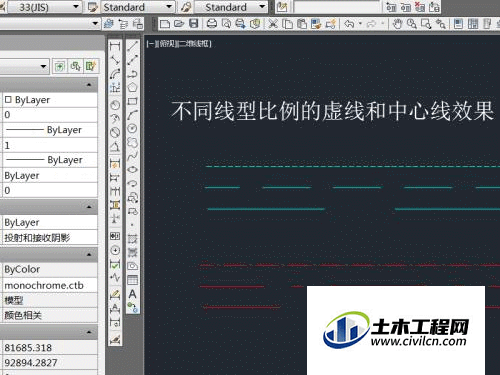Click the monochrome.ctb property row
Screen dimensions: 500x375
coord(50,285)
